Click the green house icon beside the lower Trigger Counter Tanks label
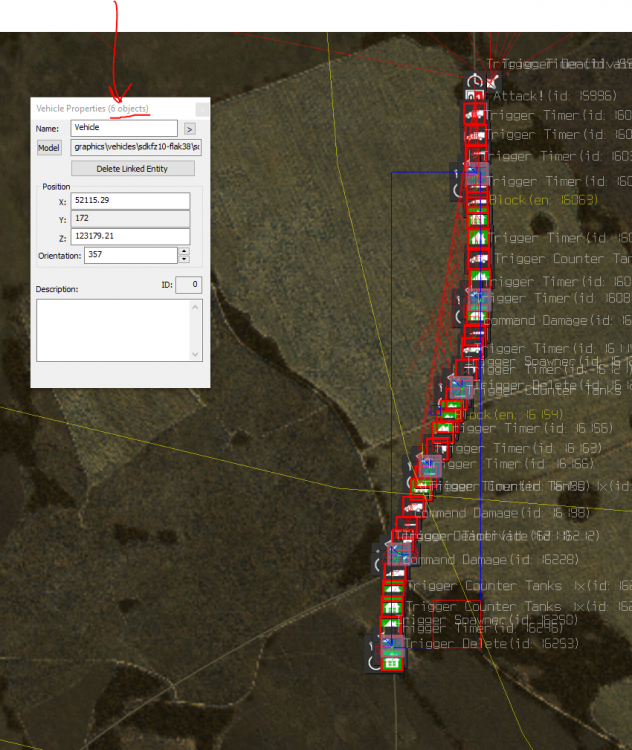Viewport: 632px width, 750px height. (392, 607)
